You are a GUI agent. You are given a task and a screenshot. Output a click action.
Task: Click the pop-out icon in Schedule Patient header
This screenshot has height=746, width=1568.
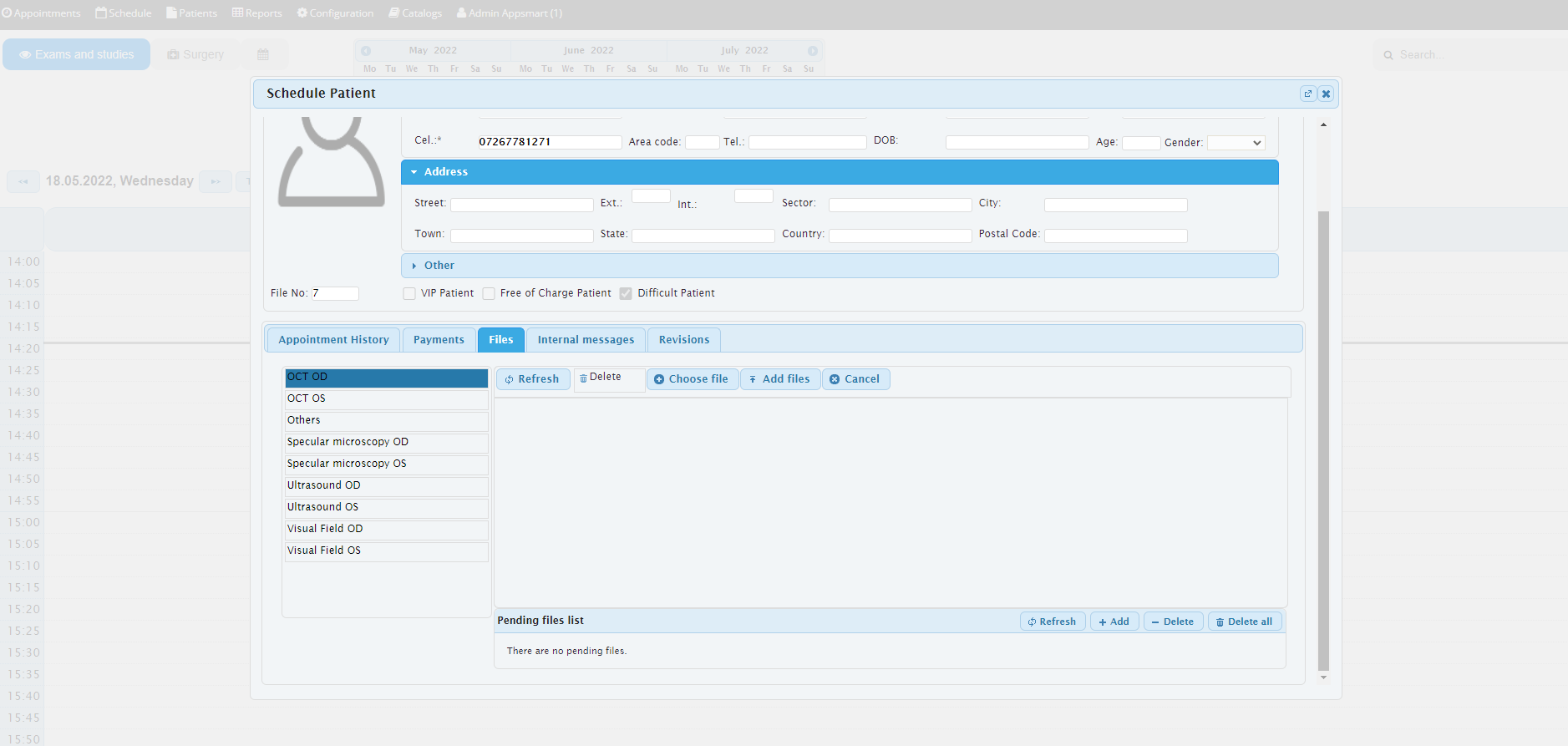(1308, 94)
